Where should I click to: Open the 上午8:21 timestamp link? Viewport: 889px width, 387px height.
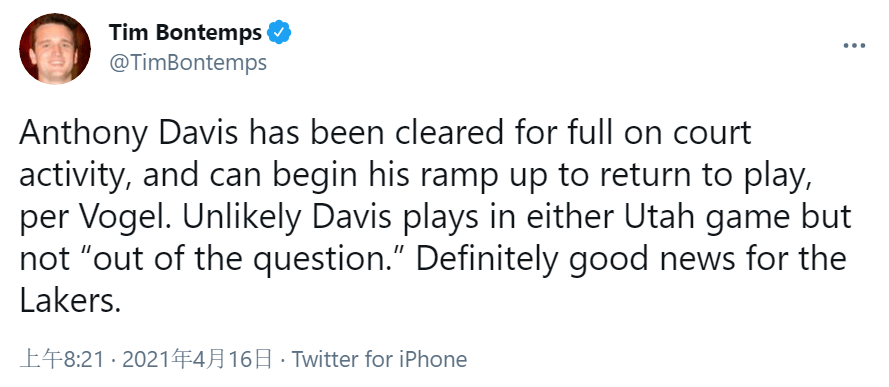point(62,359)
